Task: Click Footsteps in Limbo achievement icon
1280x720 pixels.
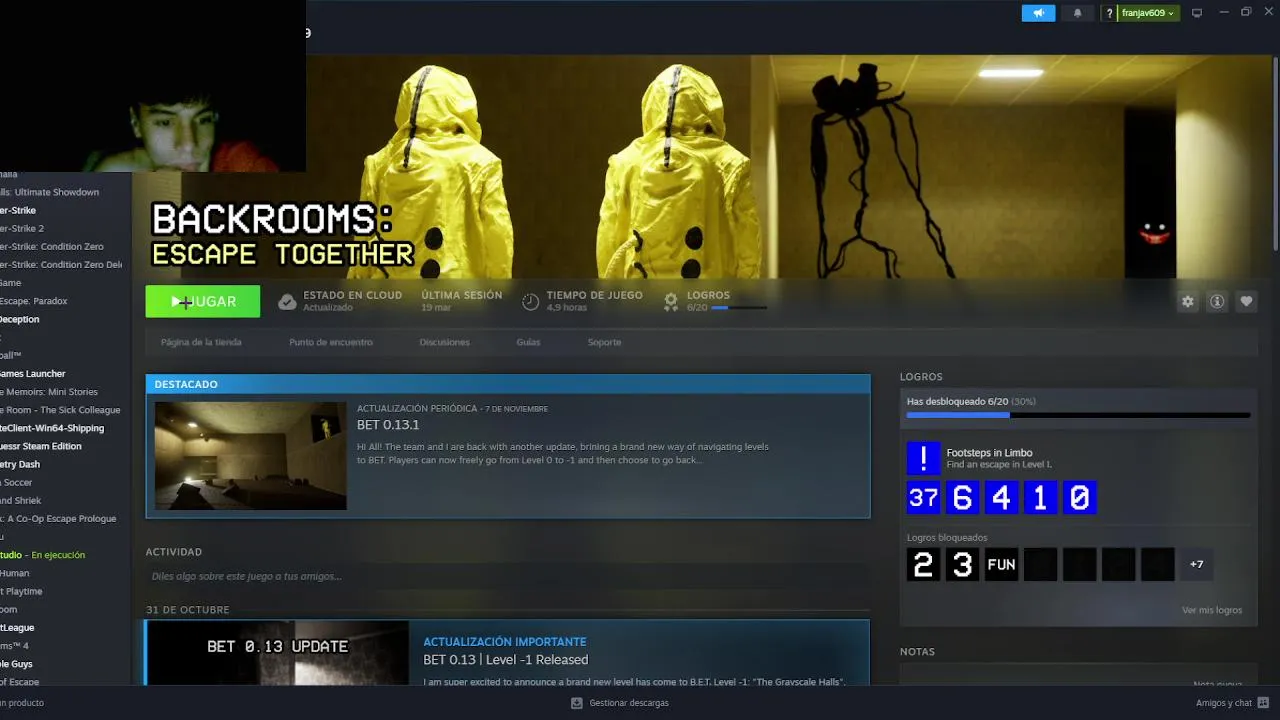Action: pos(923,458)
